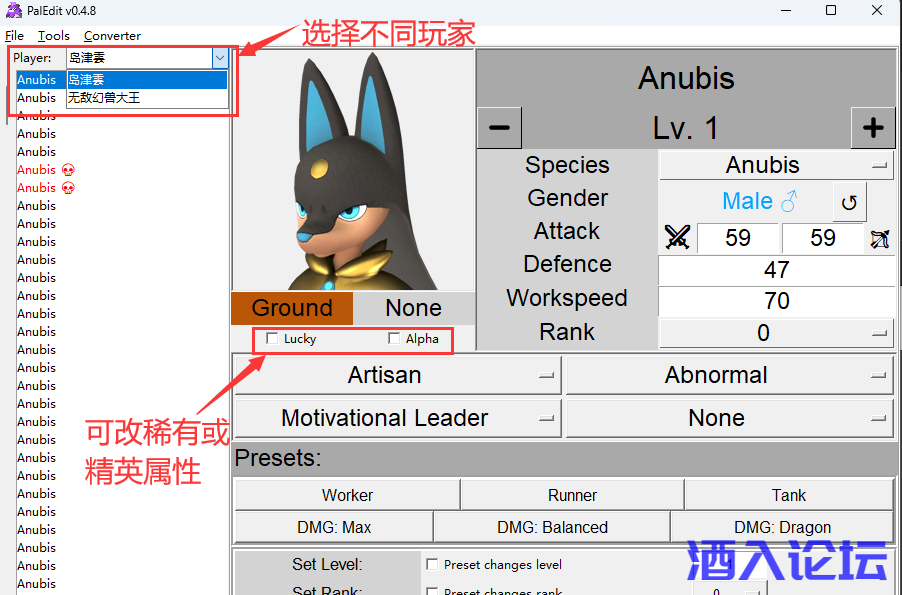The height and width of the screenshot is (595, 902).
Task: Open the Tools menu
Action: coord(53,36)
